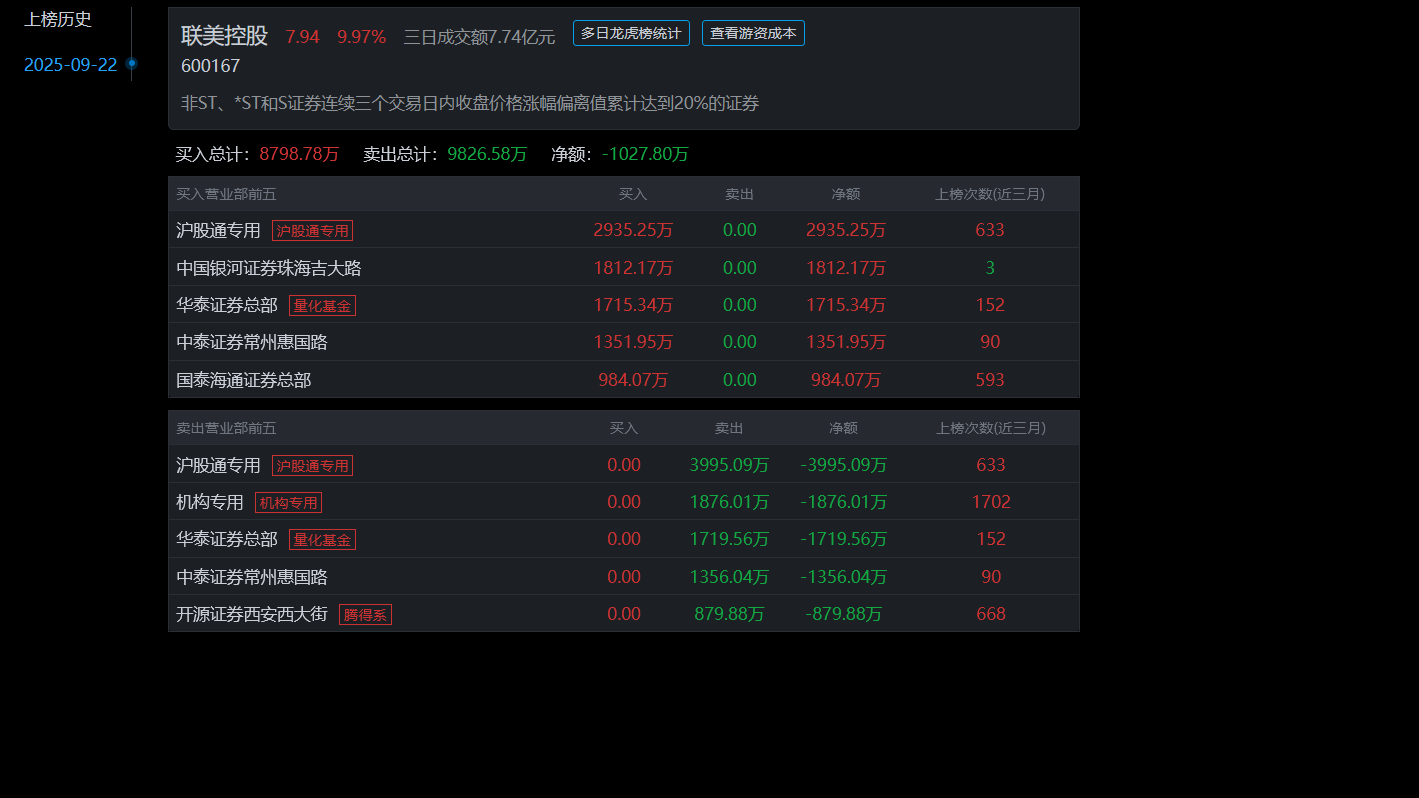The width and height of the screenshot is (1419, 798).
Task: Click the 买入营业部前五 header
Action: pyautogui.click(x=226, y=194)
